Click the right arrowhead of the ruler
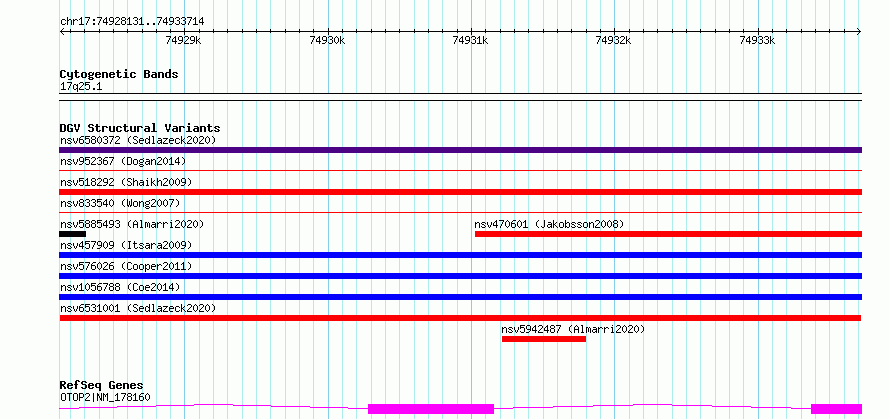This screenshot has height=419, width=890. pyautogui.click(x=859, y=31)
